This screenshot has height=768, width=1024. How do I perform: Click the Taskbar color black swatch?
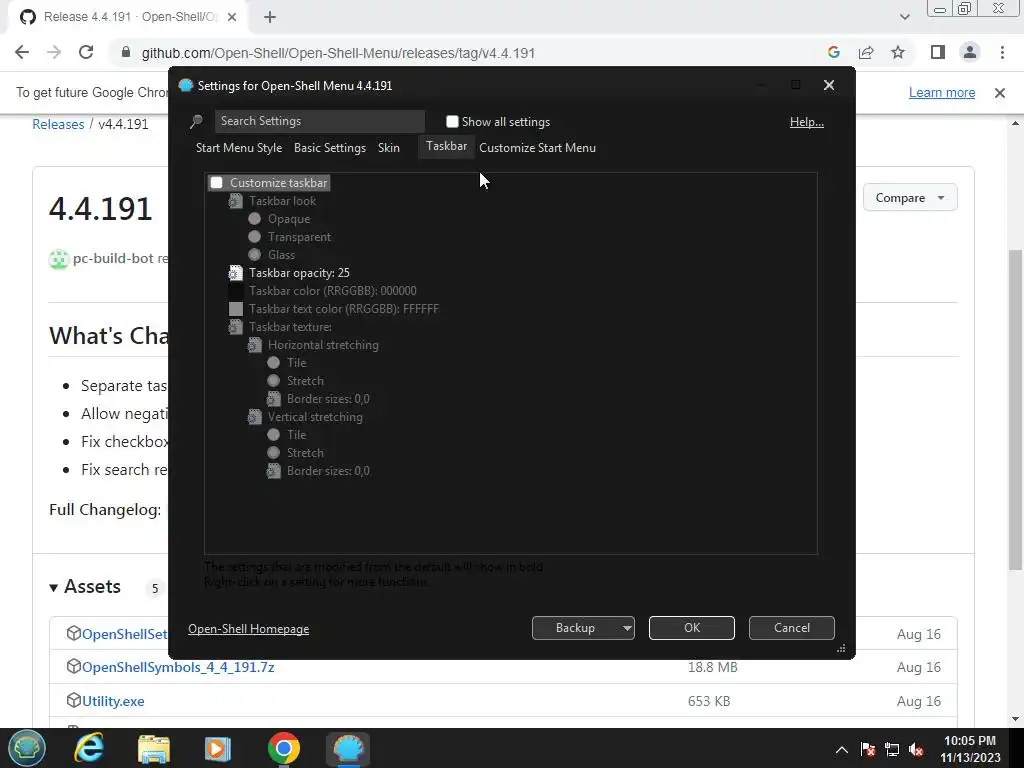coord(236,291)
